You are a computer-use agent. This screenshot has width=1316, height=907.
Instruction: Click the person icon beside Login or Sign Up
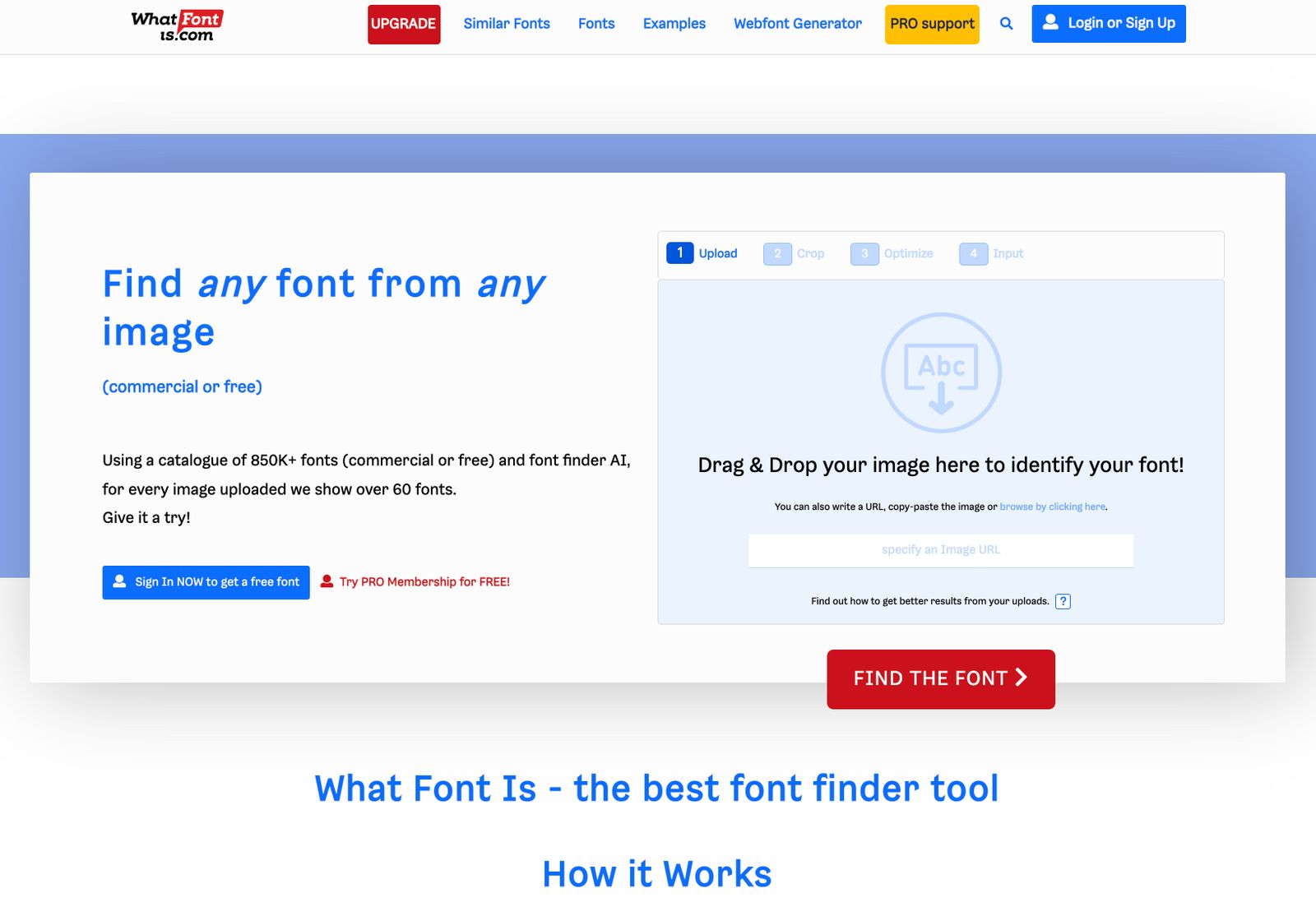tap(1050, 23)
